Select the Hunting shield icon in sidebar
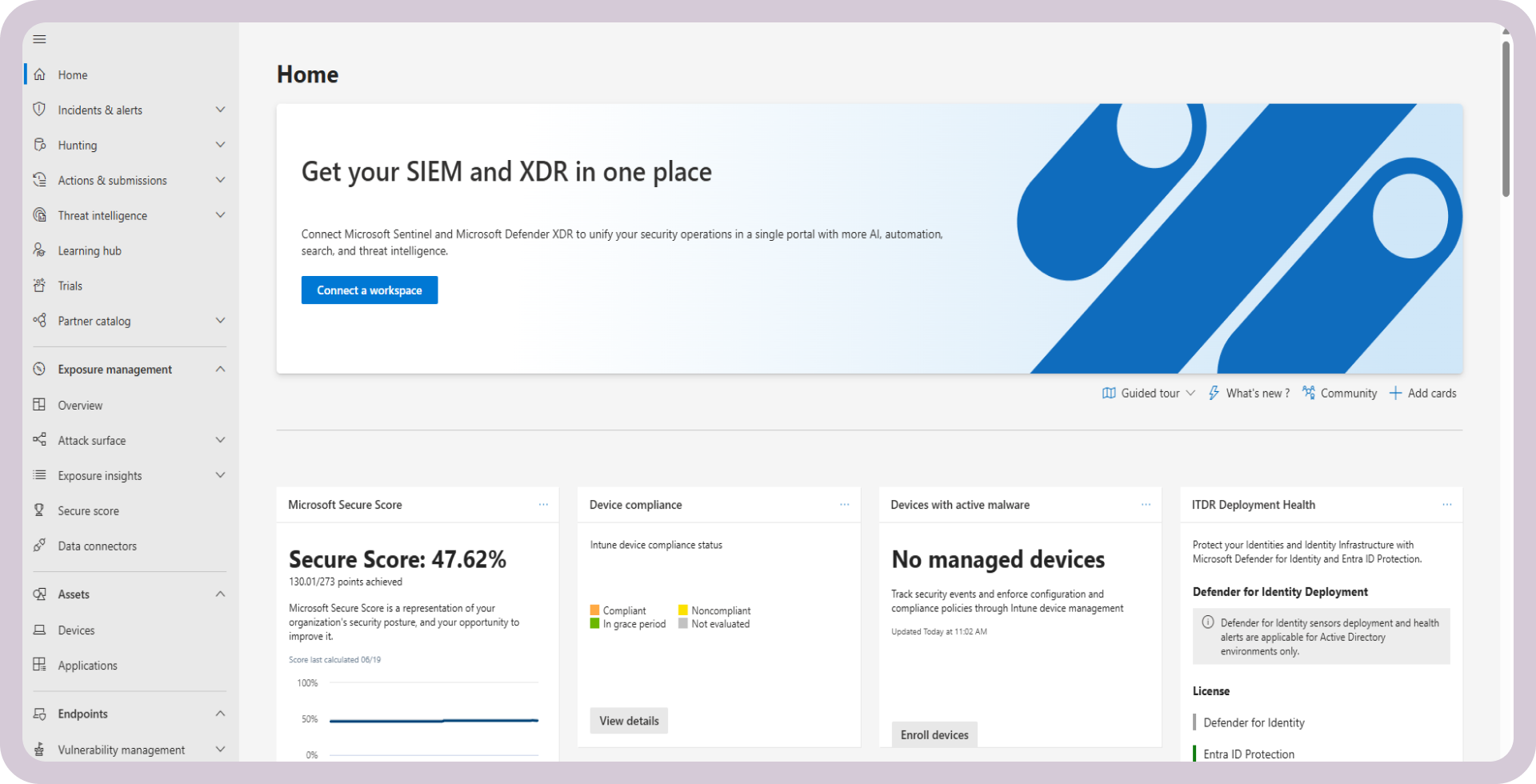 (40, 145)
